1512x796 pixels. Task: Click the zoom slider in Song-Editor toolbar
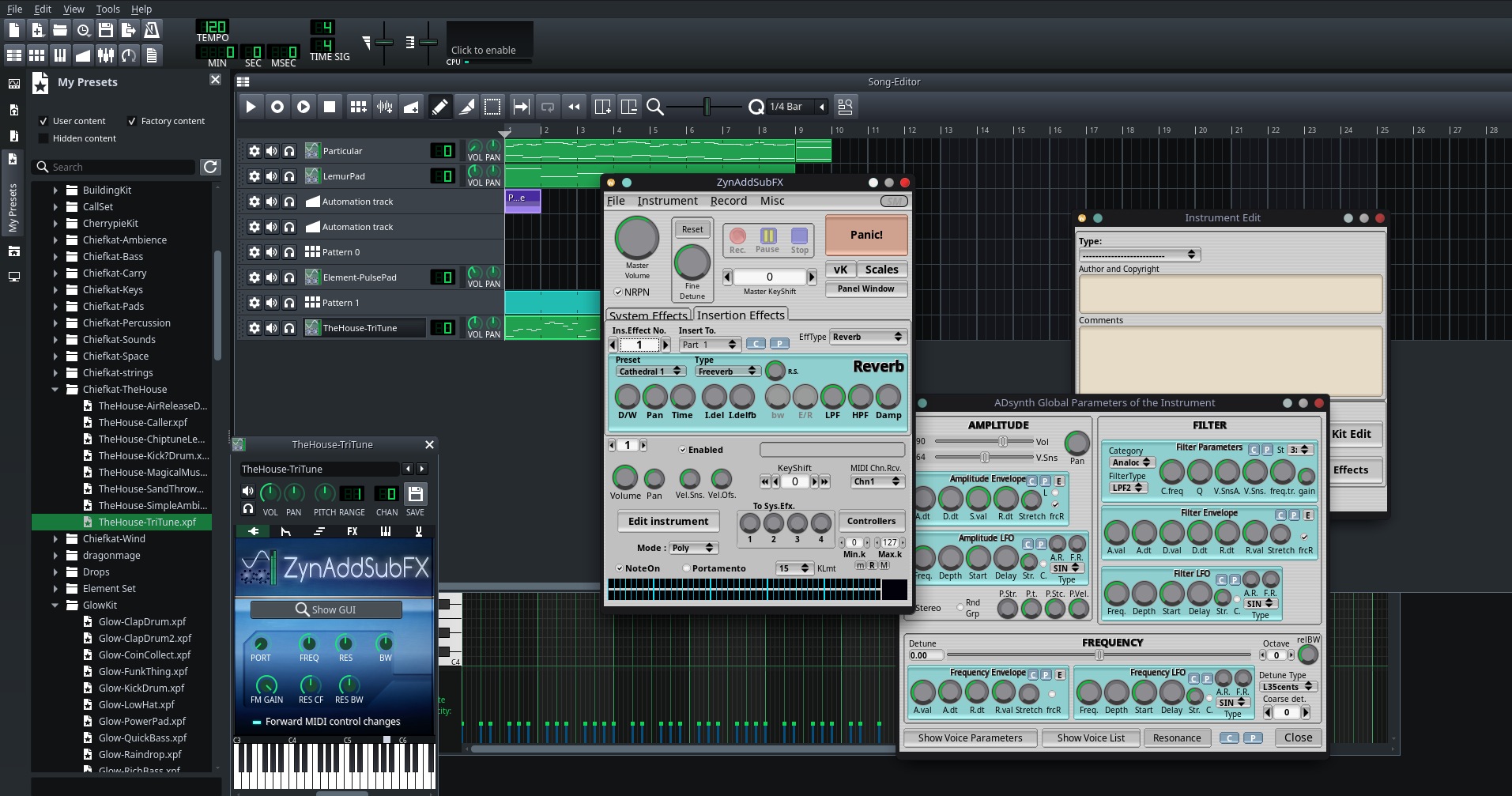click(706, 107)
